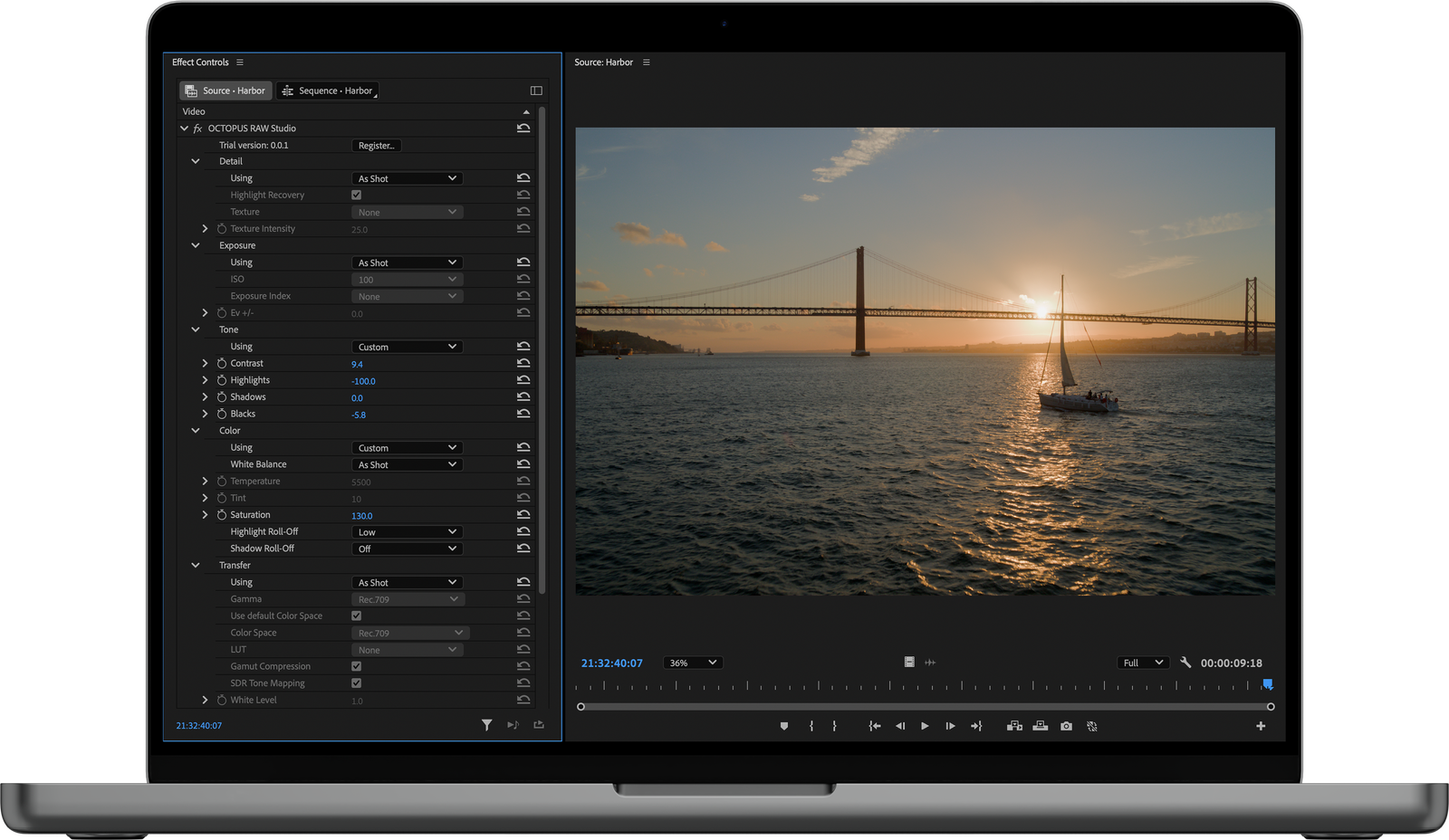Reset the Contrast parameter

523,363
